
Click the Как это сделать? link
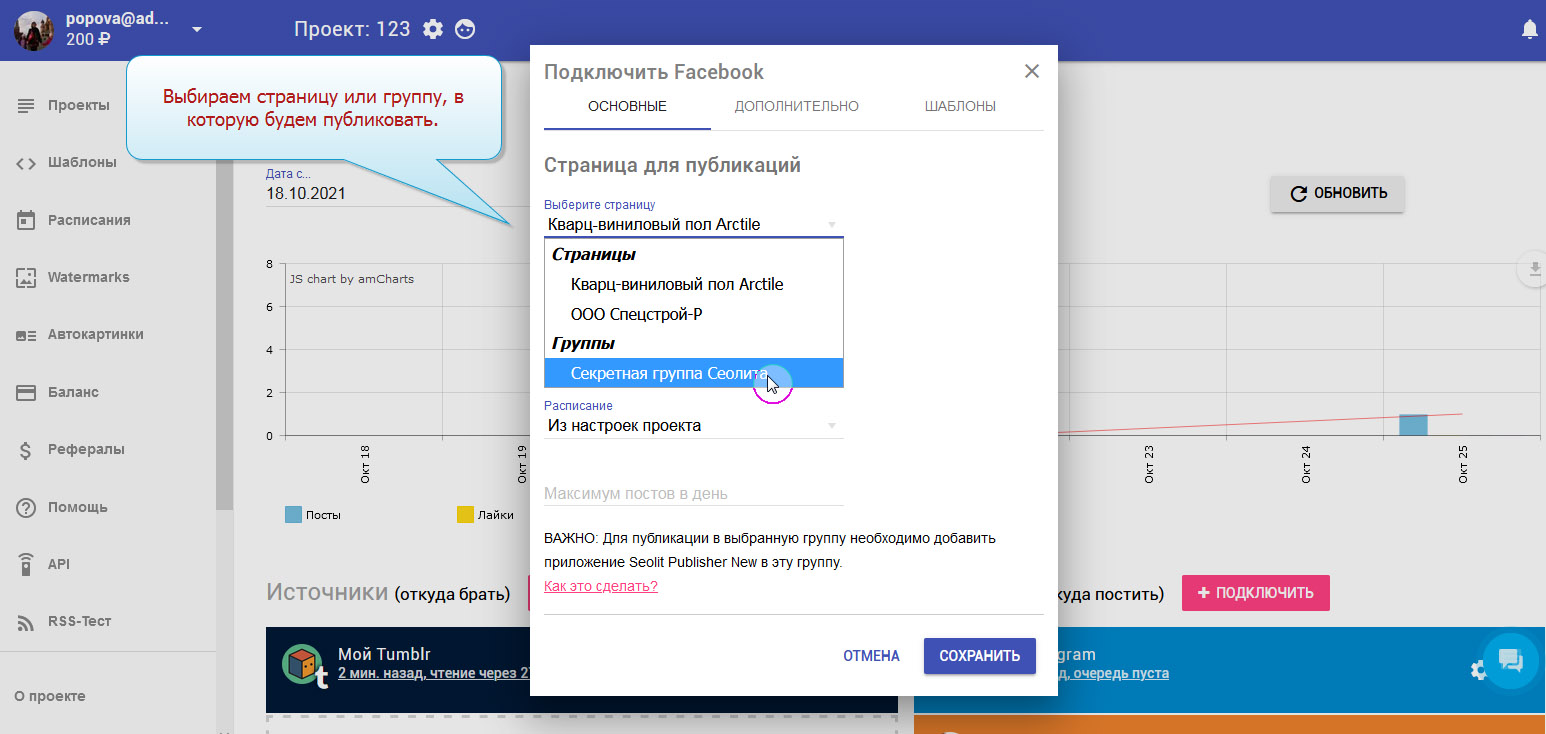pyautogui.click(x=600, y=586)
